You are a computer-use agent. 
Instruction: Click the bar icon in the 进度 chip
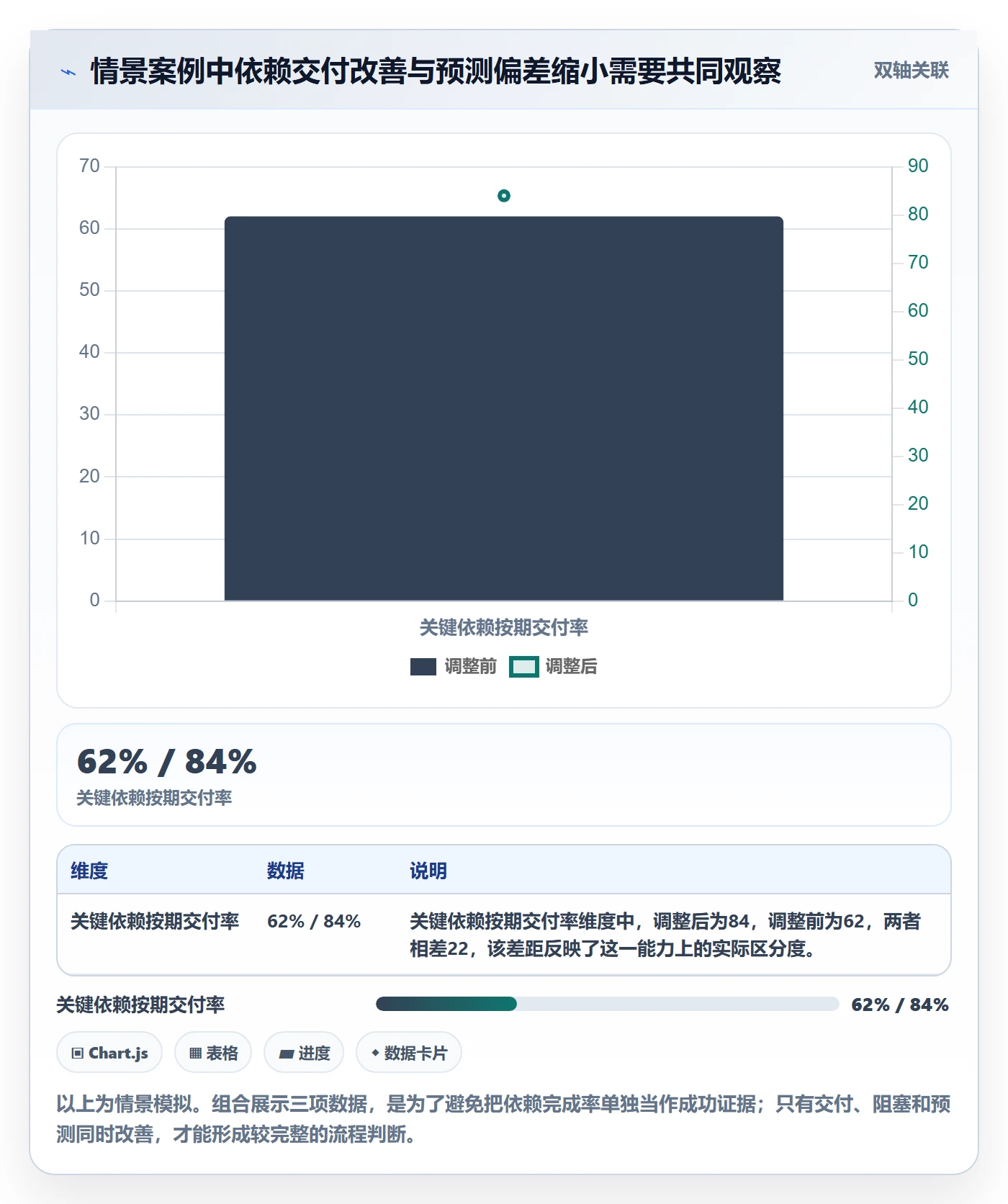(x=286, y=1054)
